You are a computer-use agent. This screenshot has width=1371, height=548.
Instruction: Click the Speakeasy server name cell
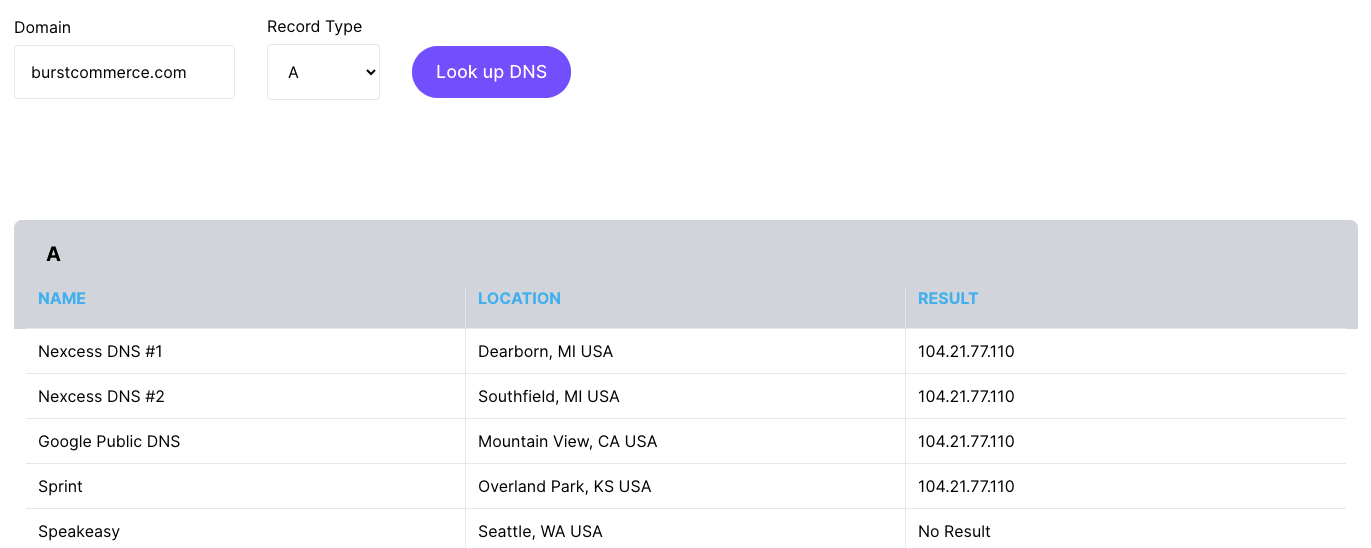tap(79, 531)
